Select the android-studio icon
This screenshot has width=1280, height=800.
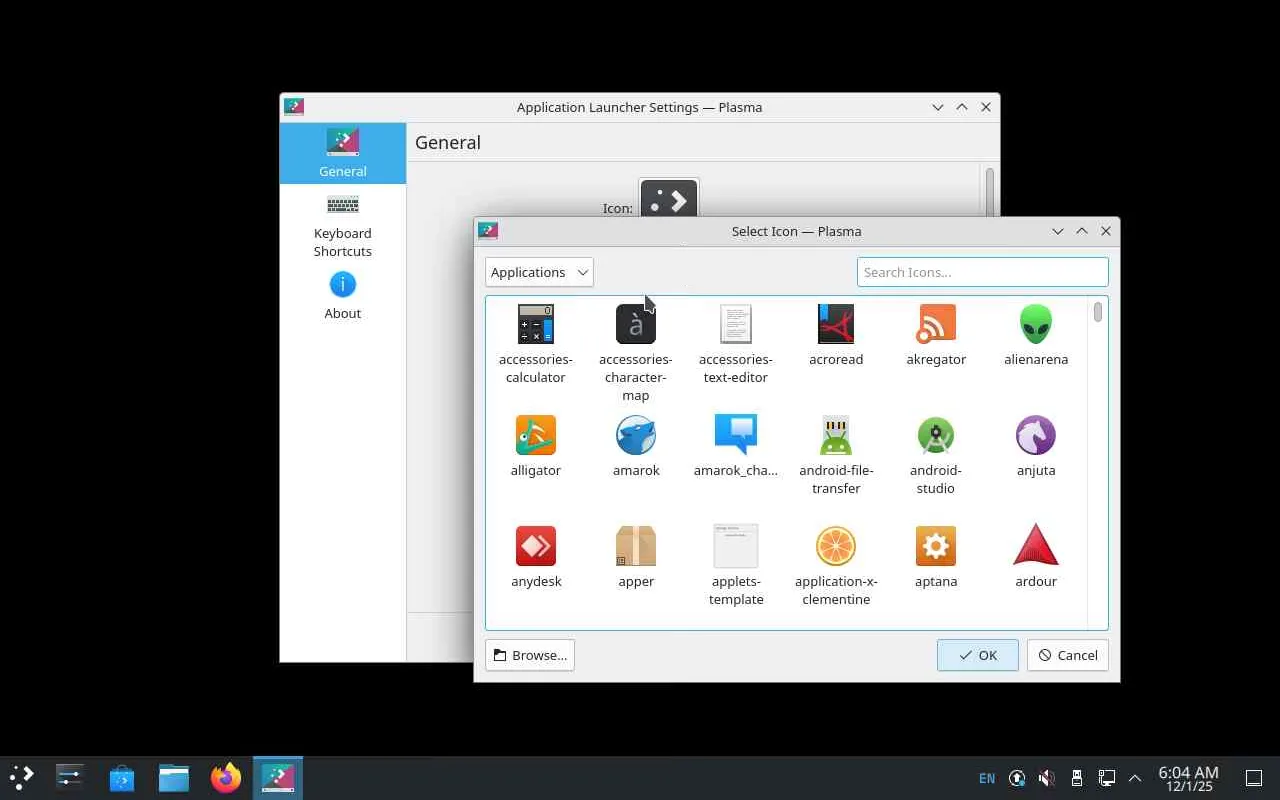[936, 435]
